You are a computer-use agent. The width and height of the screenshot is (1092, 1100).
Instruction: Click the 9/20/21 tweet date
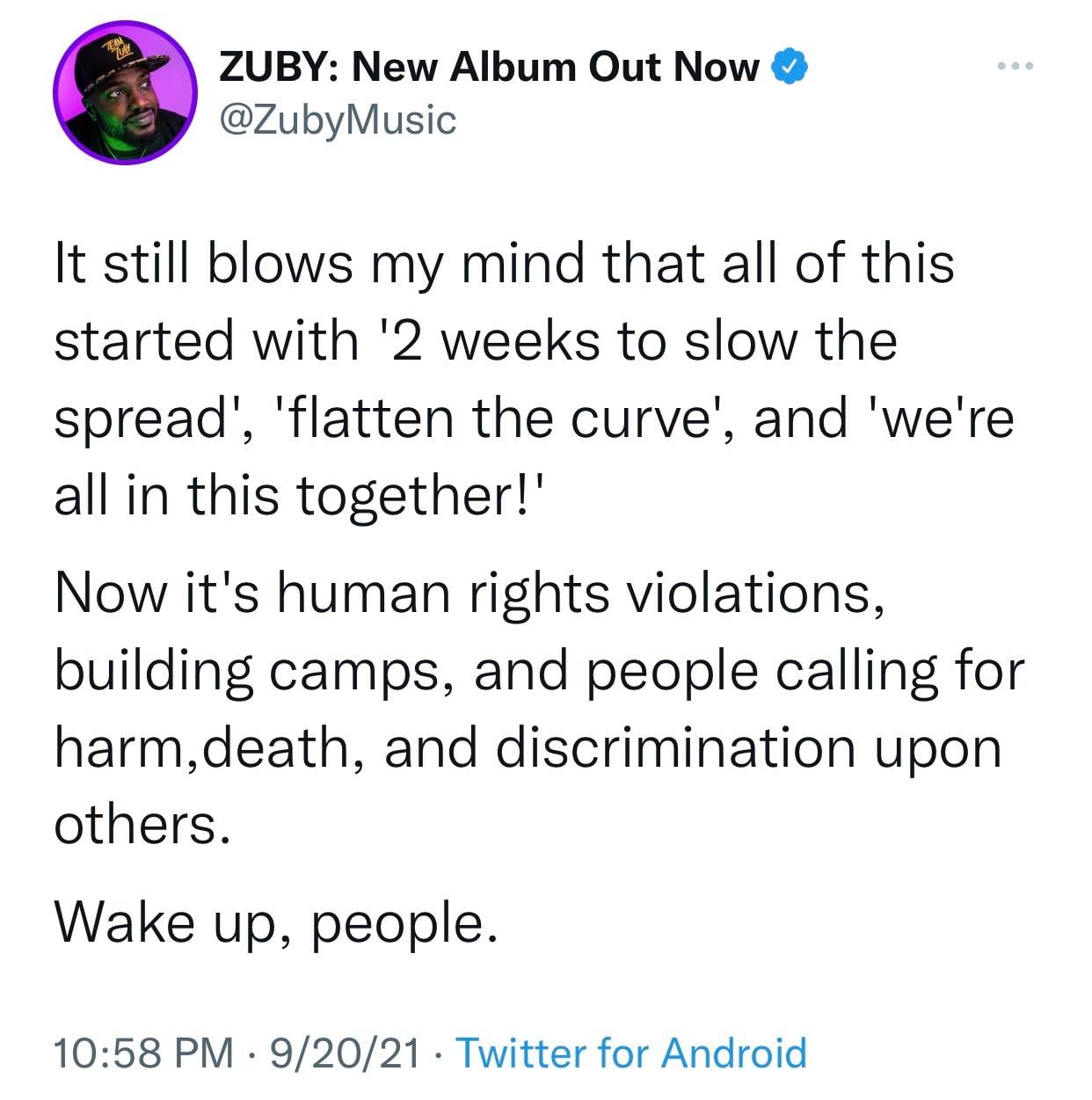click(346, 1052)
